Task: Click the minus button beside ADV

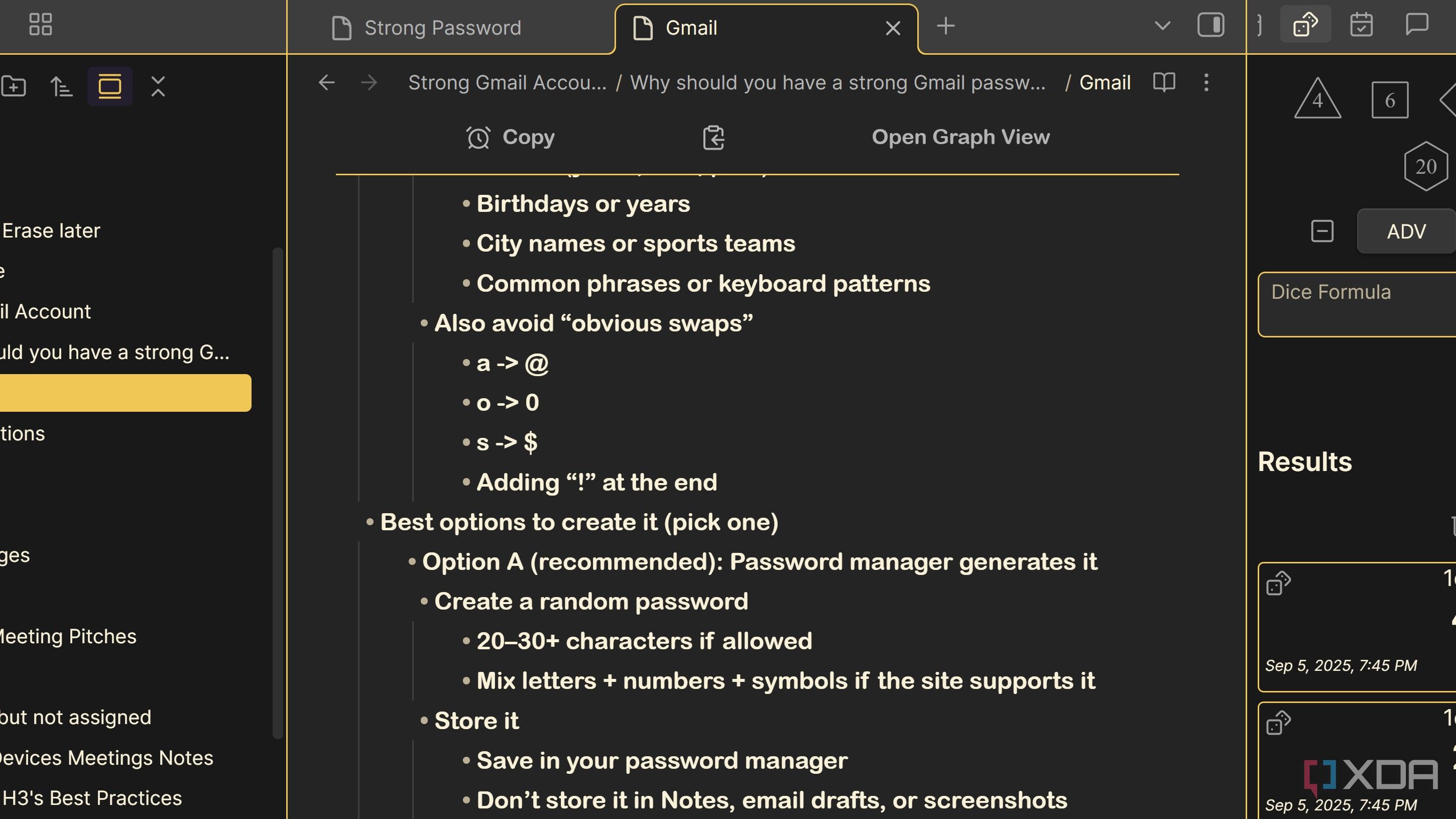Action: [x=1322, y=231]
